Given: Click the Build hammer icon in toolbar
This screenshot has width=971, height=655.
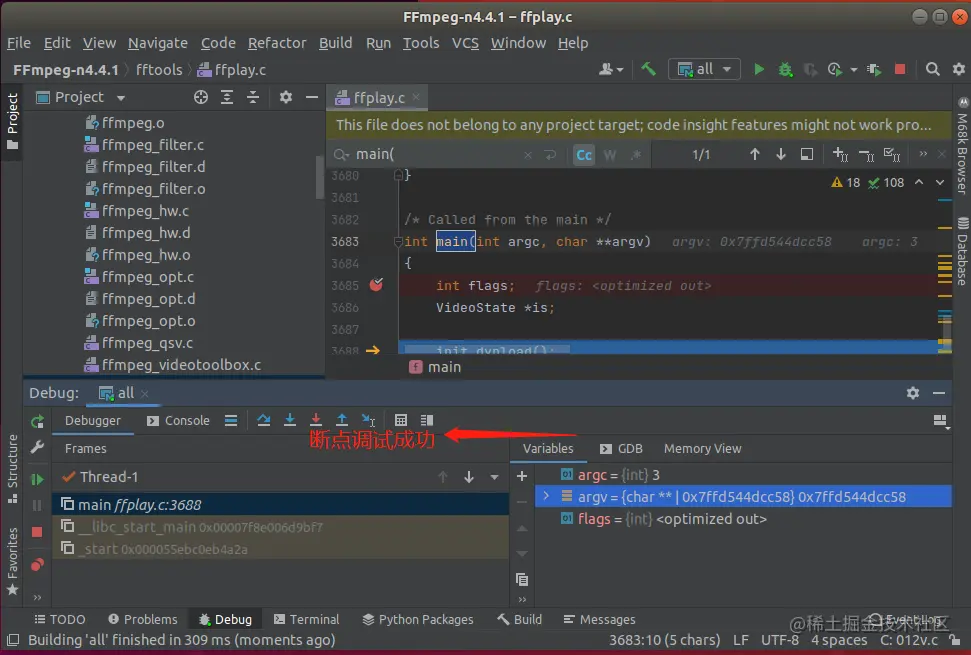Looking at the screenshot, I should tap(648, 69).
